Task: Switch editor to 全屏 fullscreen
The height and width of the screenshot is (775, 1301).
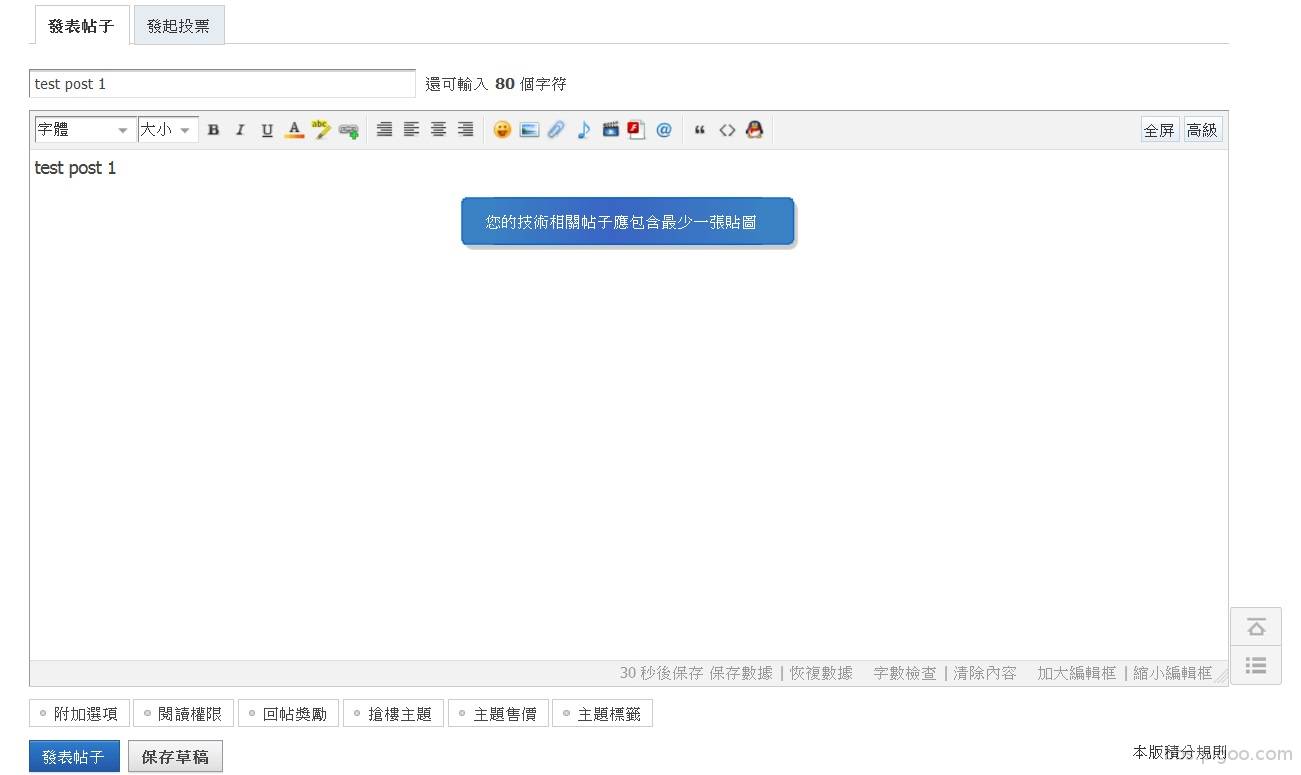Action: [x=1160, y=130]
